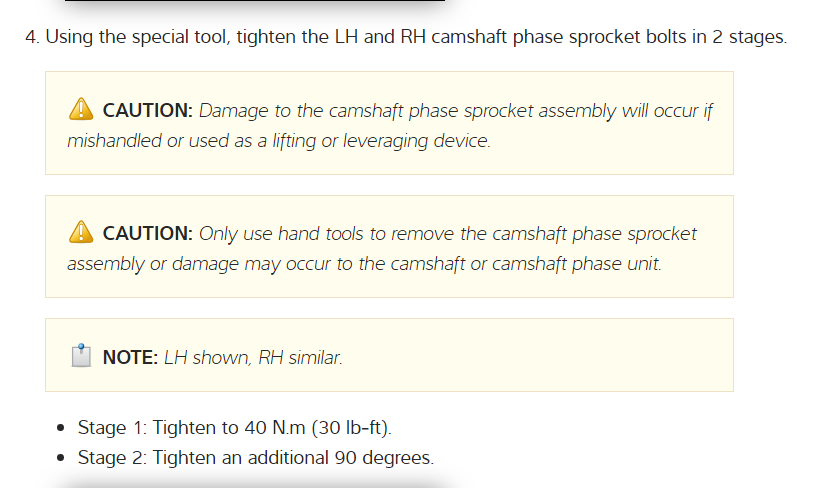Click the step 4 instruction sentence
Image resolution: width=831 pixels, height=488 pixels.
click(416, 38)
